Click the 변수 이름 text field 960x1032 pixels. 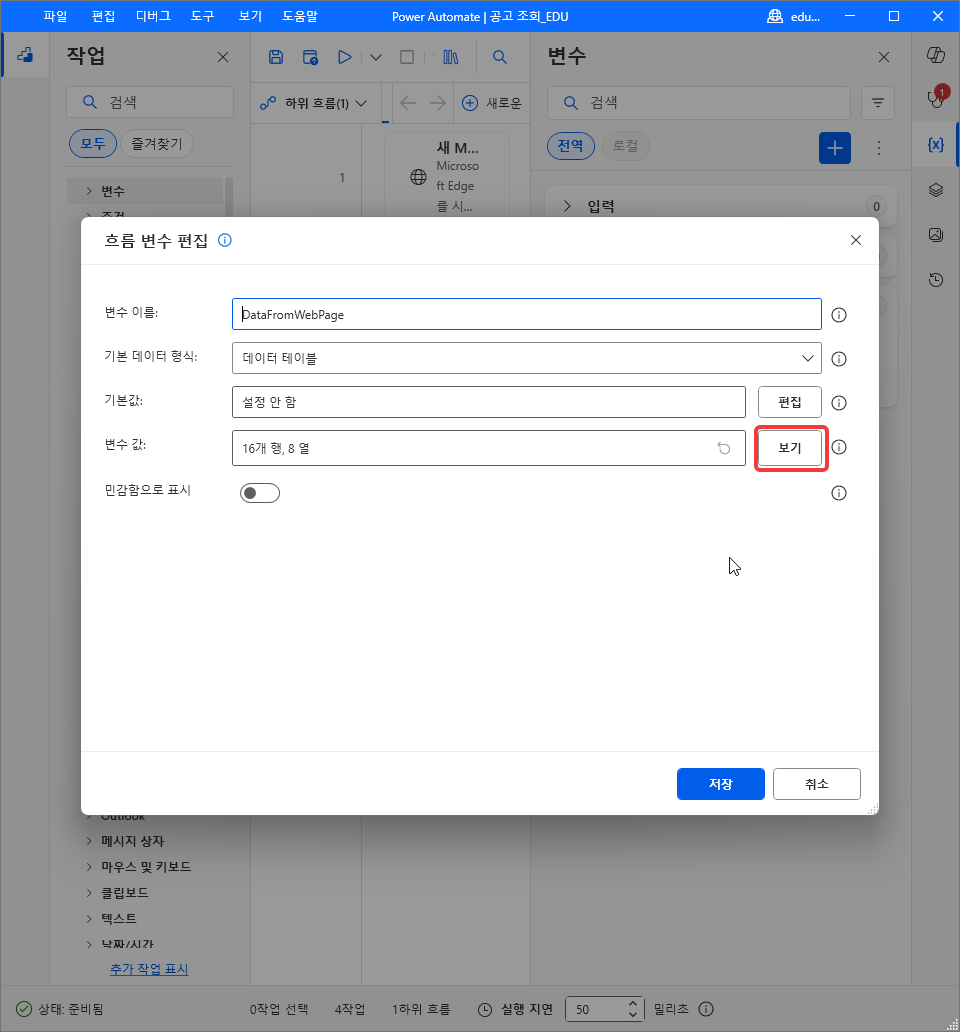click(x=526, y=314)
